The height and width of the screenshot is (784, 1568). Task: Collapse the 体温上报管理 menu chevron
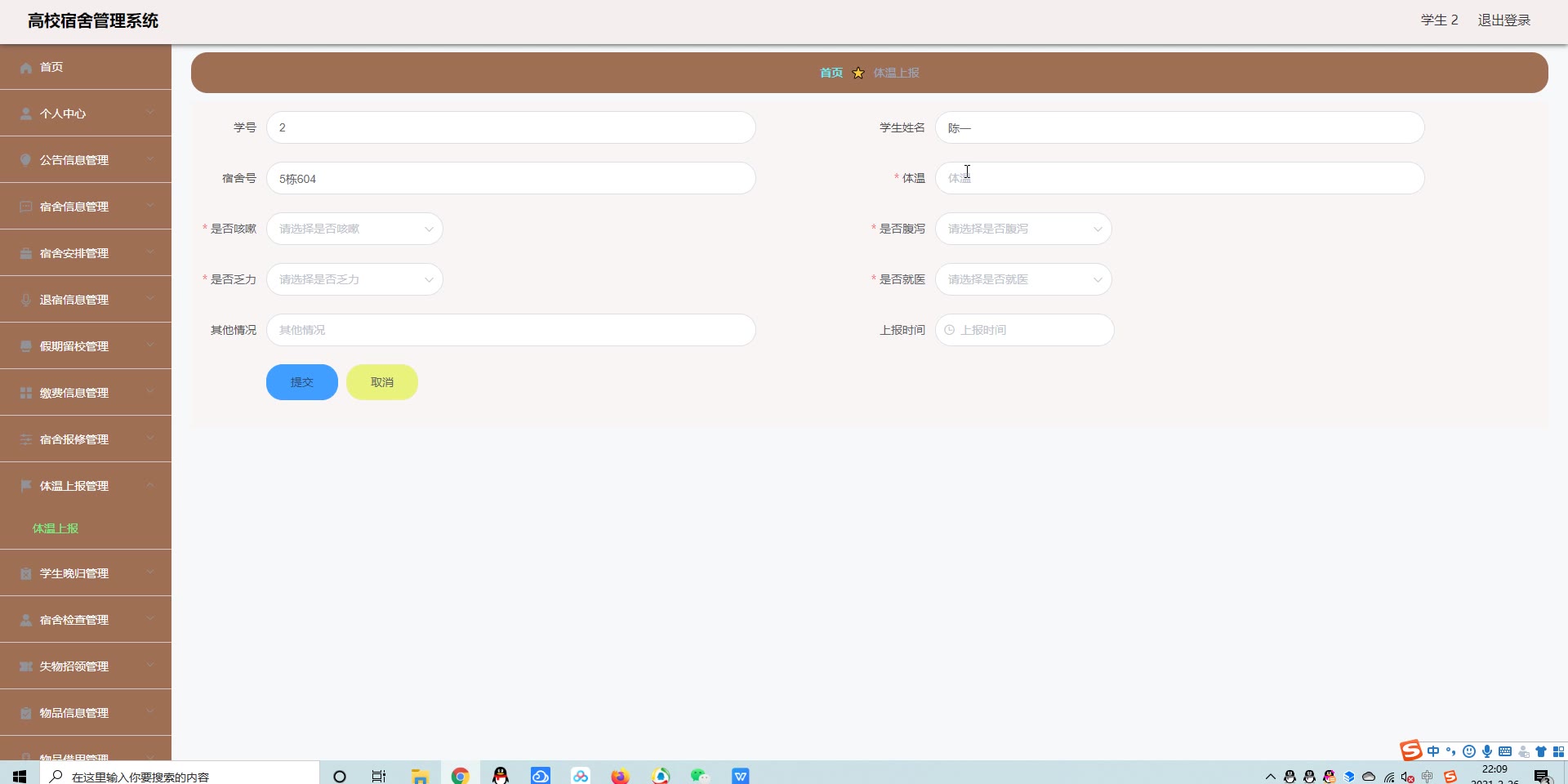point(150,485)
